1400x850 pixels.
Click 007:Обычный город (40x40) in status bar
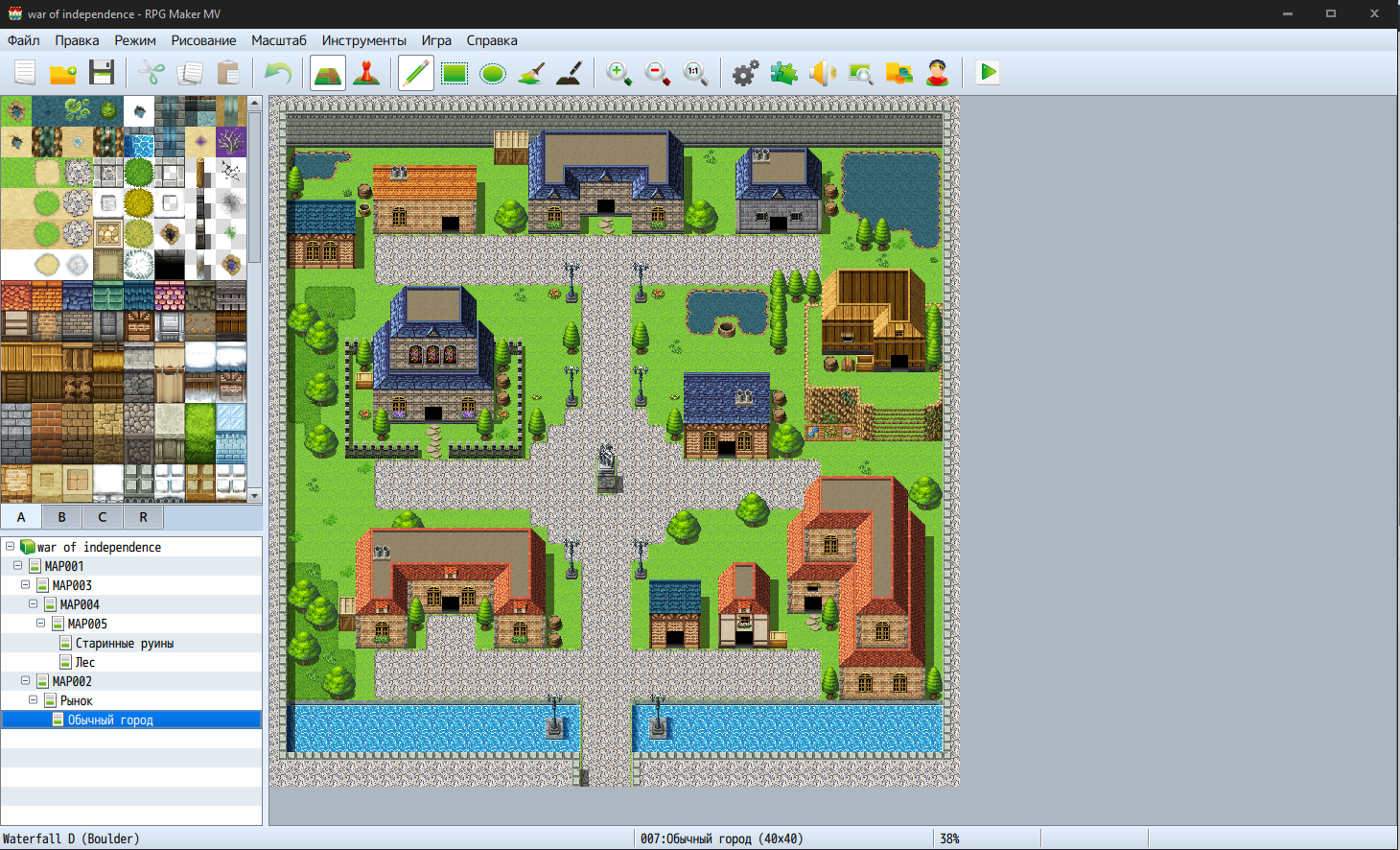click(x=722, y=838)
